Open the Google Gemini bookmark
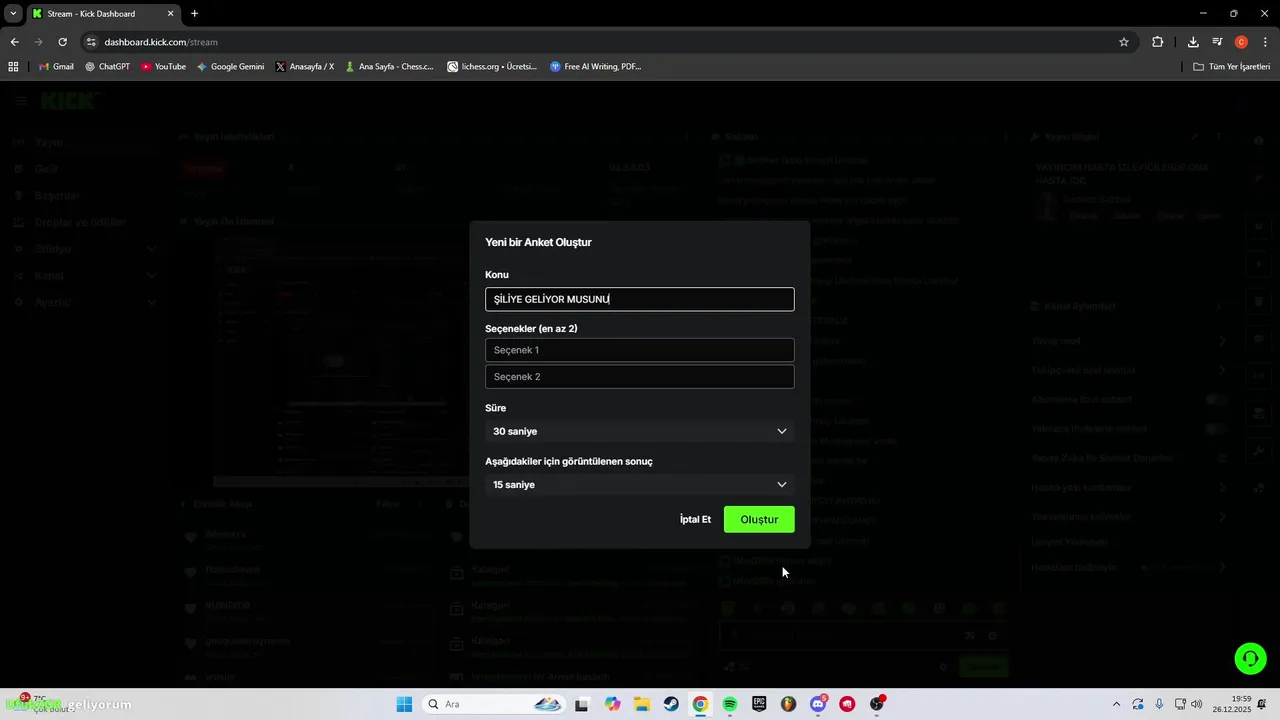Screen dimensions: 1280x720 tap(230, 67)
